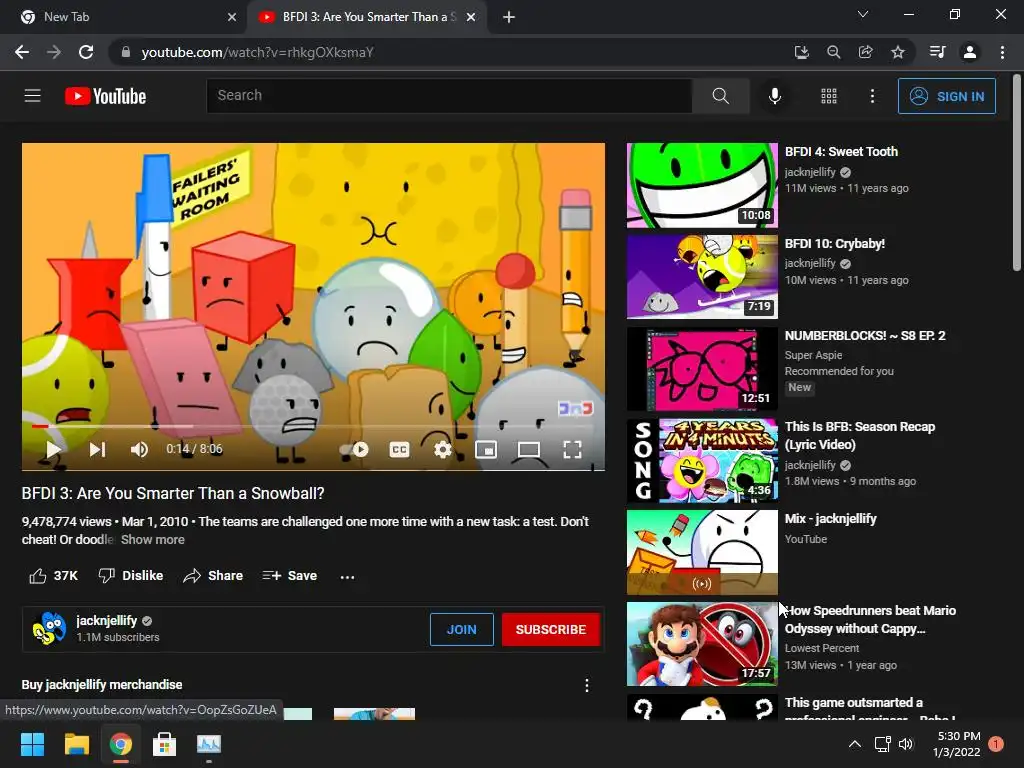Open Chrome three-dot menu
Viewport: 1024px width, 768px height.
(x=1002, y=52)
